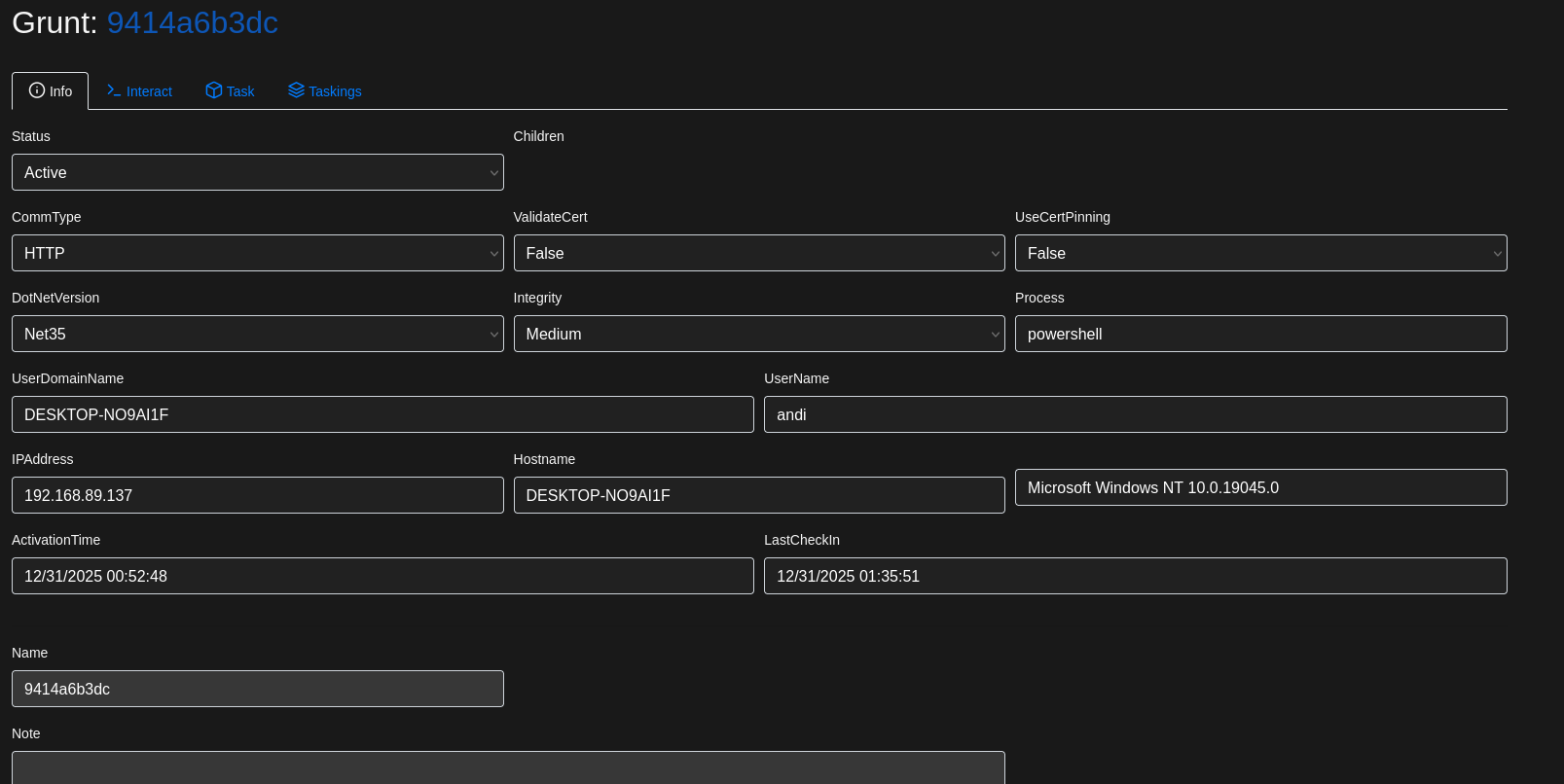The image size is (1564, 784).
Task: Expand the ValidateCert dropdown
Action: pyautogui.click(x=758, y=253)
